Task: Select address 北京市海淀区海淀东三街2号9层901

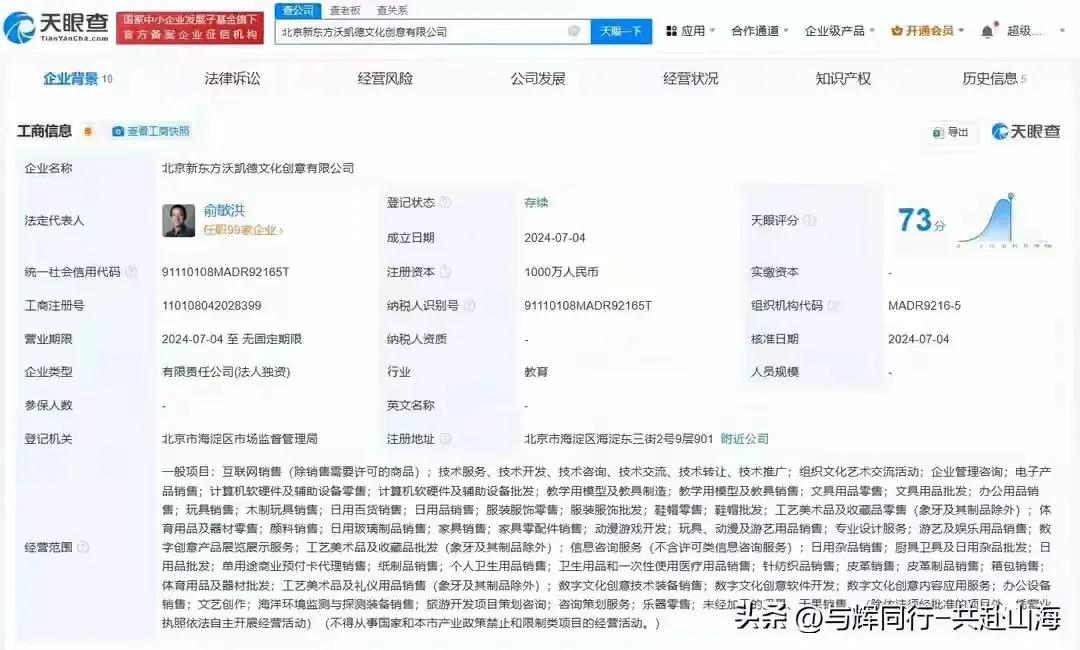Action: (619, 439)
